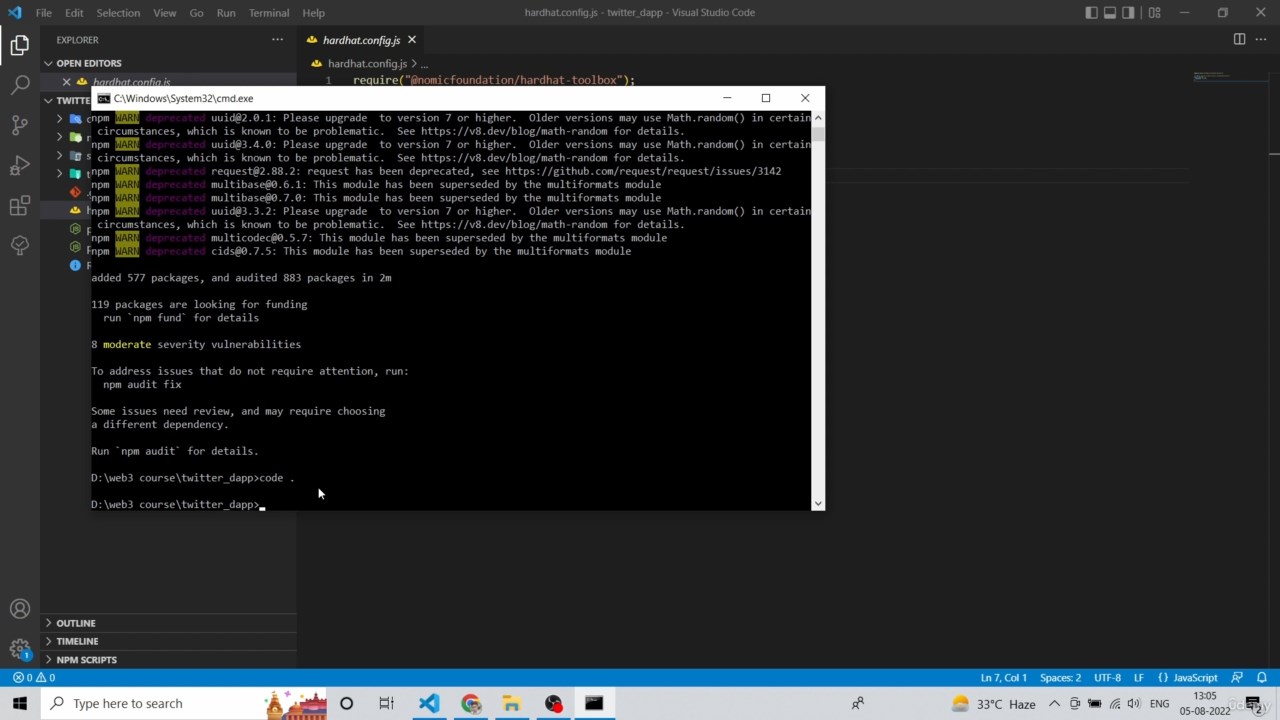Screen dimensions: 1280x720
Task: Expand the fourth folder in the file tree
Action: pyautogui.click(x=60, y=174)
